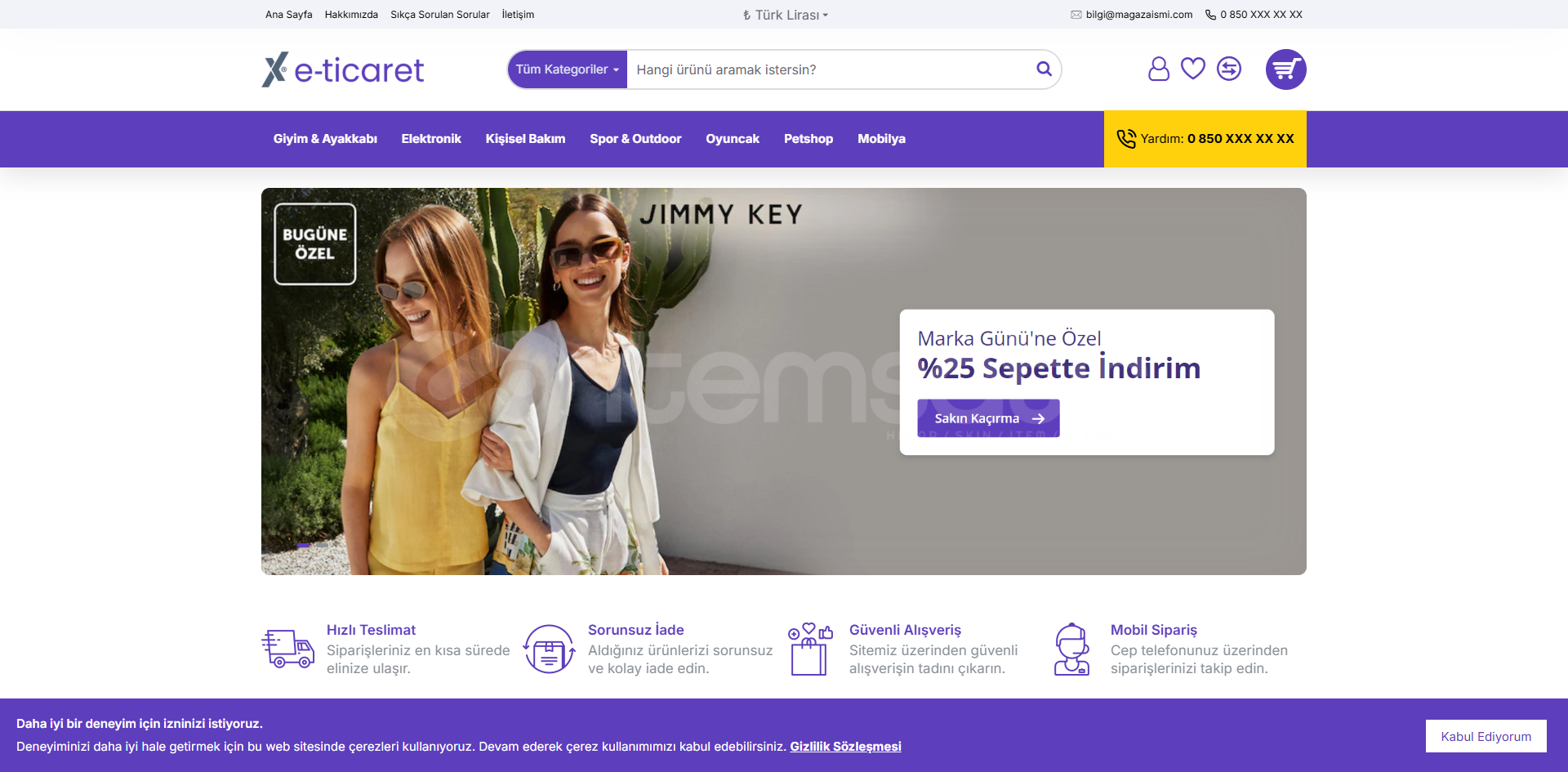Click the Sakın Kaçırma button

click(x=988, y=418)
